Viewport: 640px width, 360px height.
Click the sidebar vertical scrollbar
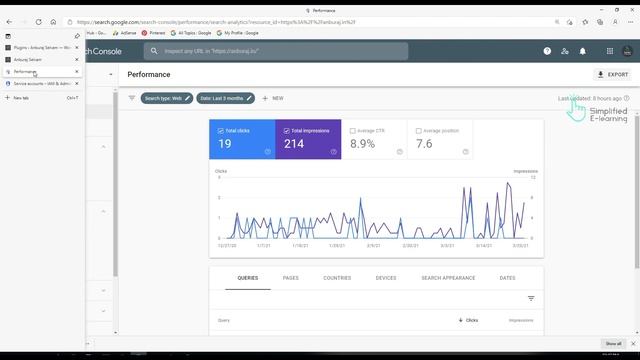(116, 184)
